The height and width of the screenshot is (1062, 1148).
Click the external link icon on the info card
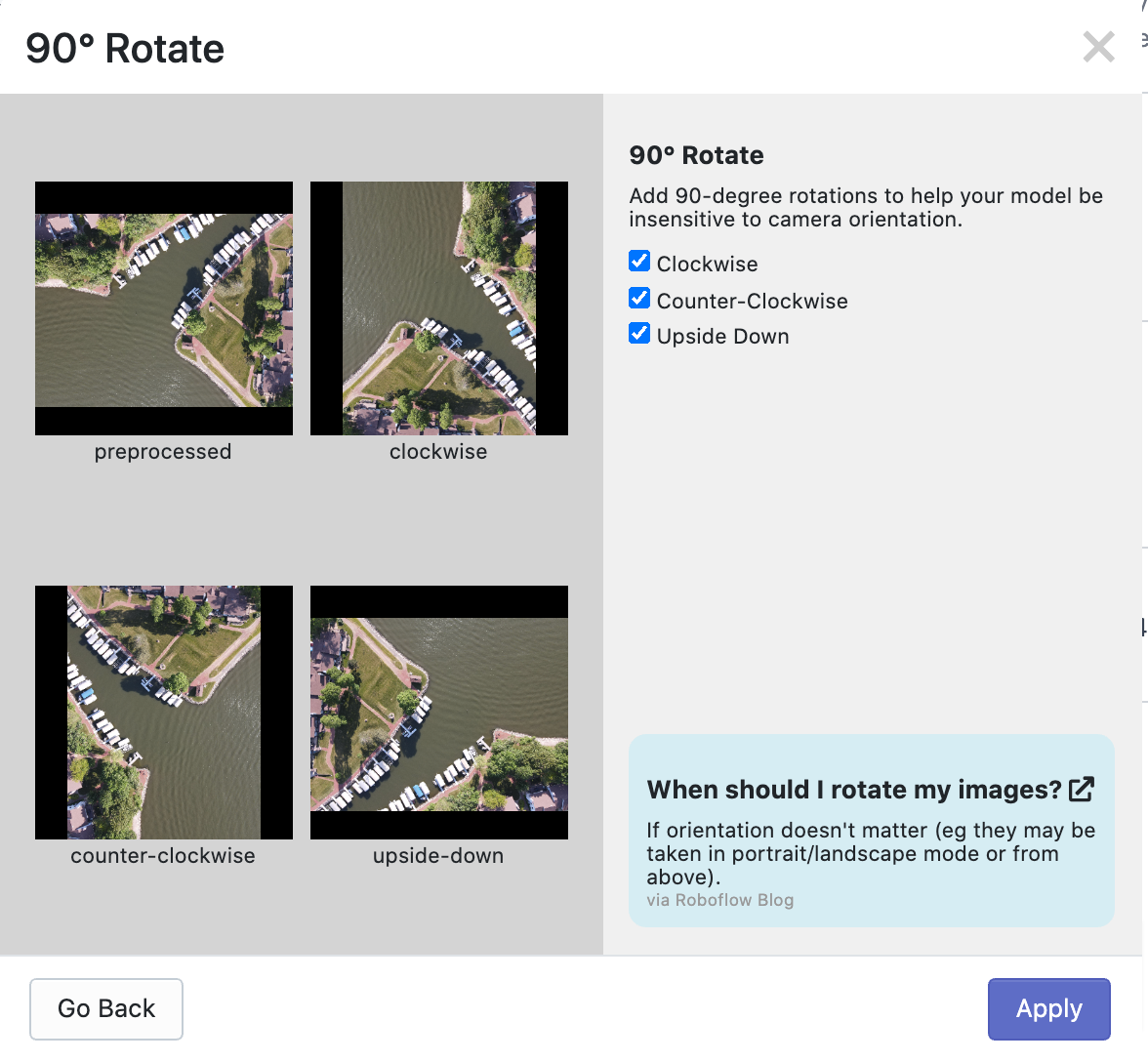click(x=1080, y=788)
